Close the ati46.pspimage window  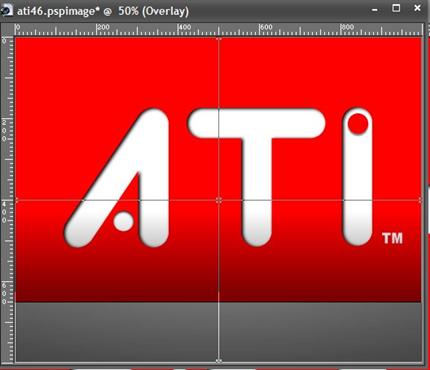point(417,8)
